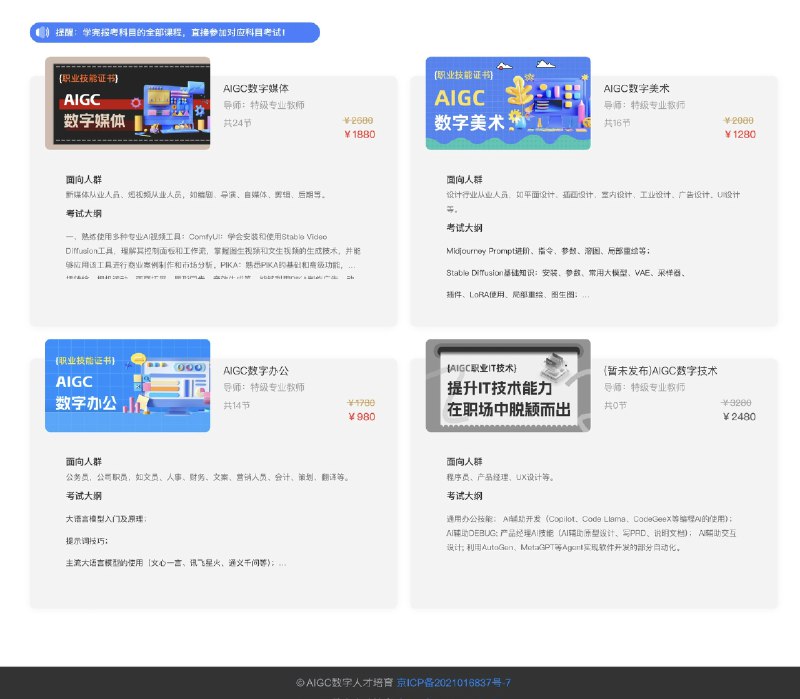Viewport: 800px width, 699px height.
Task: Click the Stable Diffusion基础知识 syllabus line
Action: coord(566,273)
